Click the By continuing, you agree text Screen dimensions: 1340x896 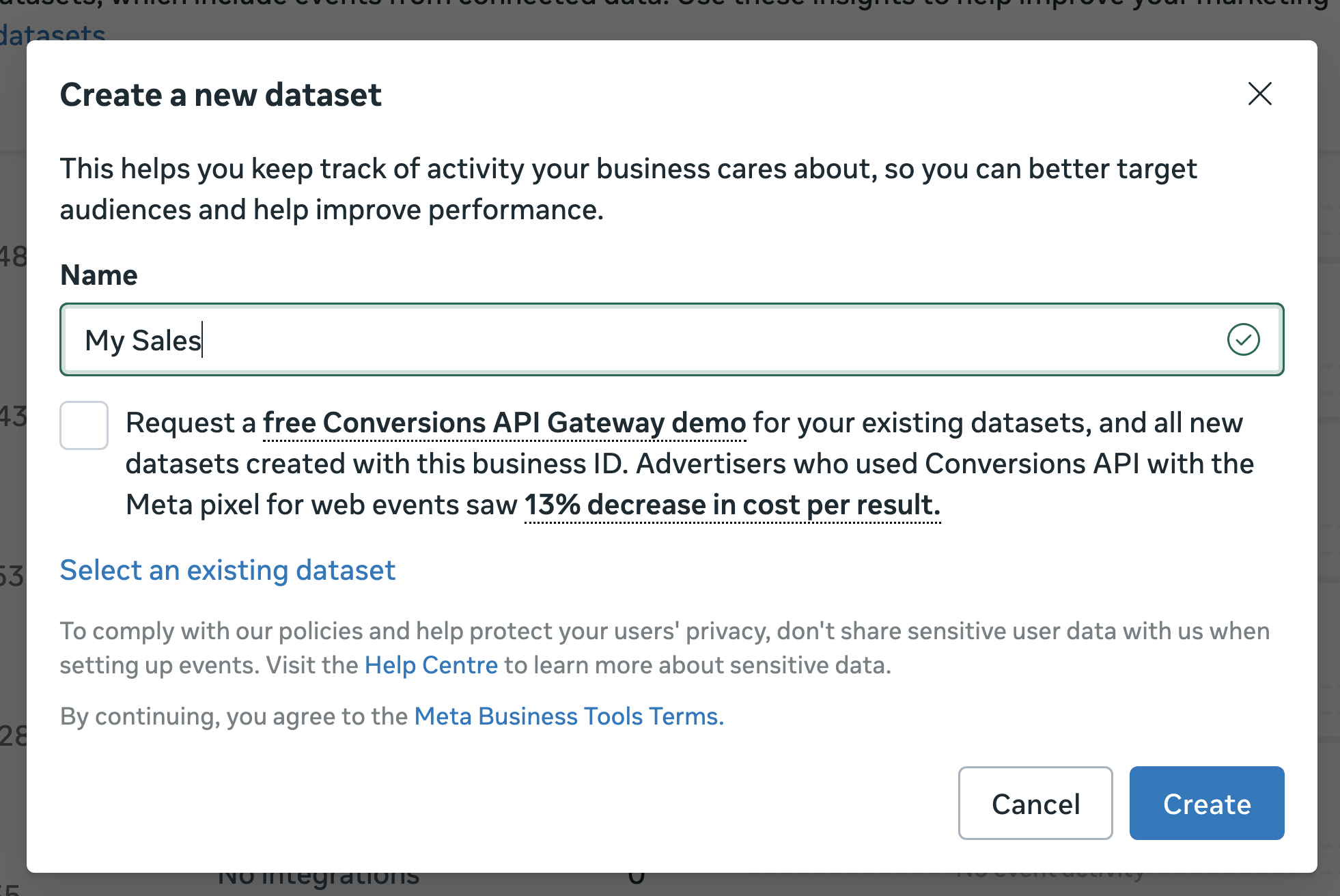pos(234,716)
